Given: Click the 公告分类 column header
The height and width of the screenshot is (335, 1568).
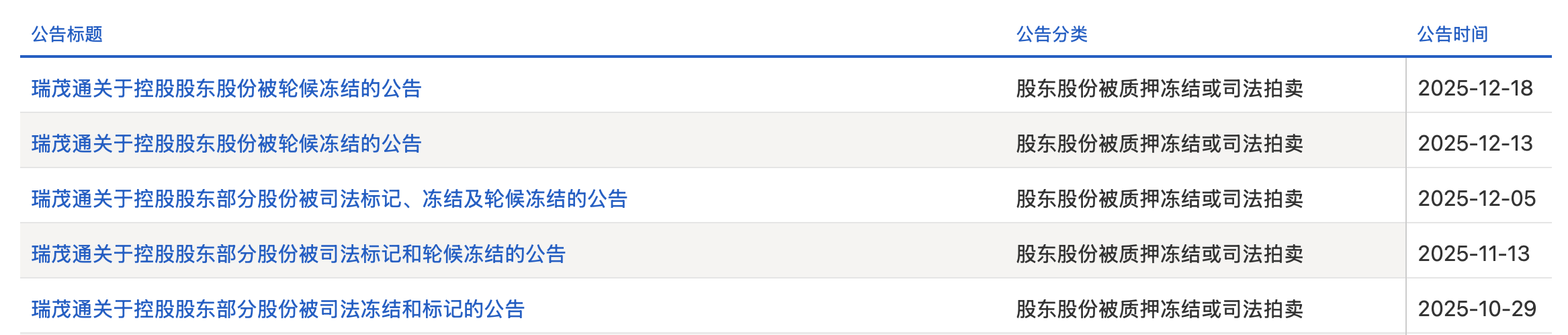Looking at the screenshot, I should tap(1051, 34).
